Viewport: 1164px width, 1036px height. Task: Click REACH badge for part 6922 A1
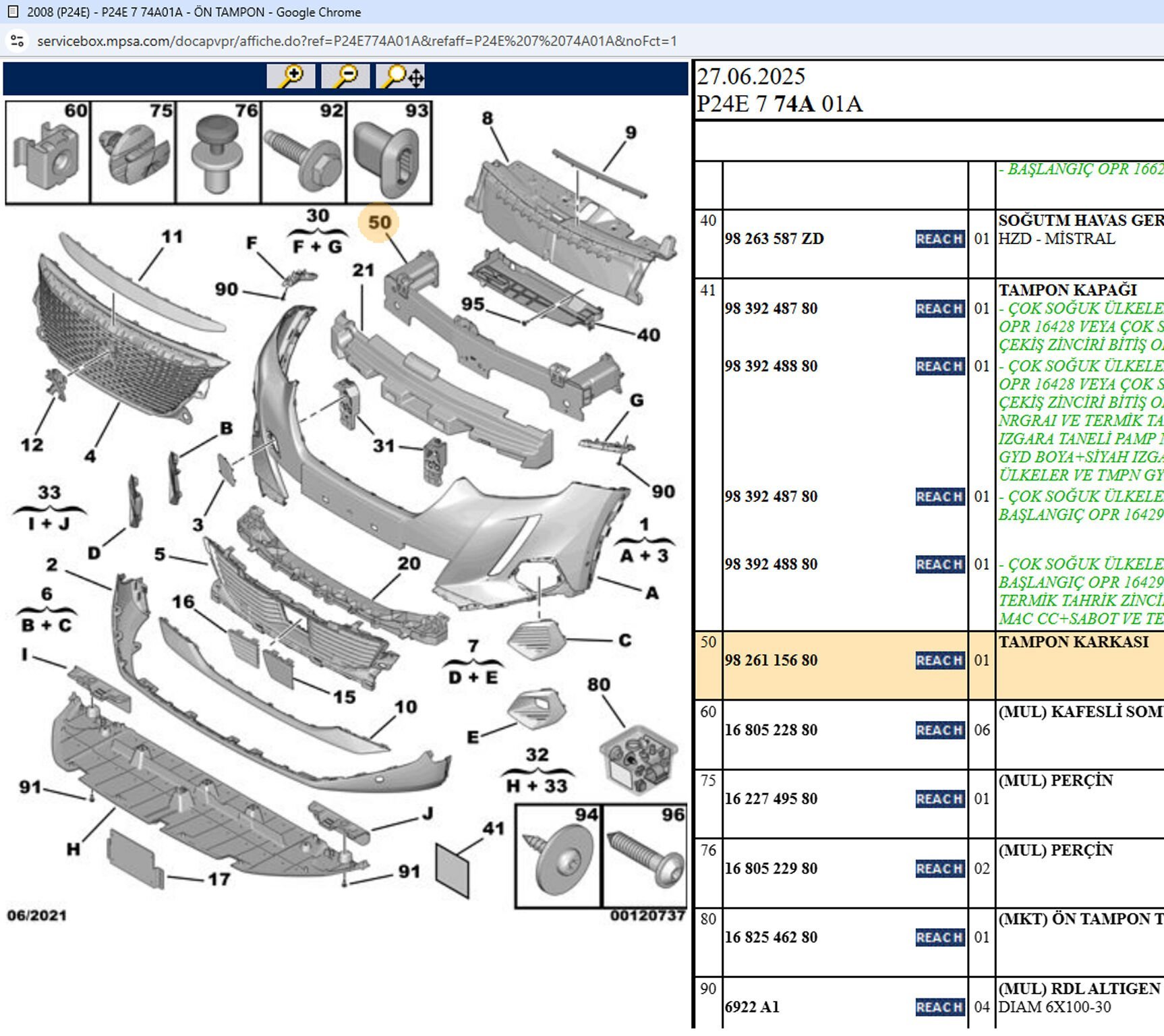coord(939,1007)
